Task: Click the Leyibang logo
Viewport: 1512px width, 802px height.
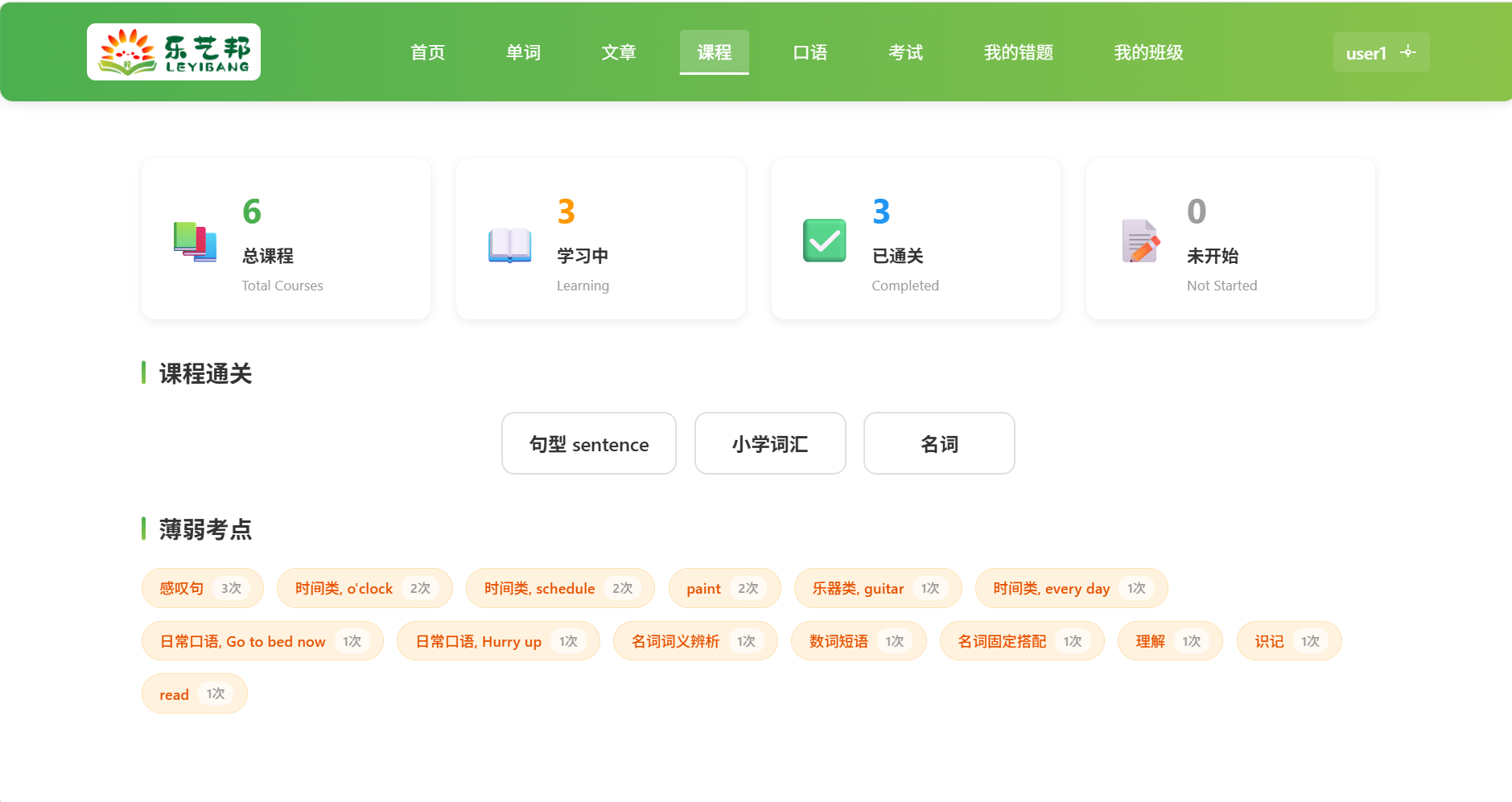Action: point(174,51)
